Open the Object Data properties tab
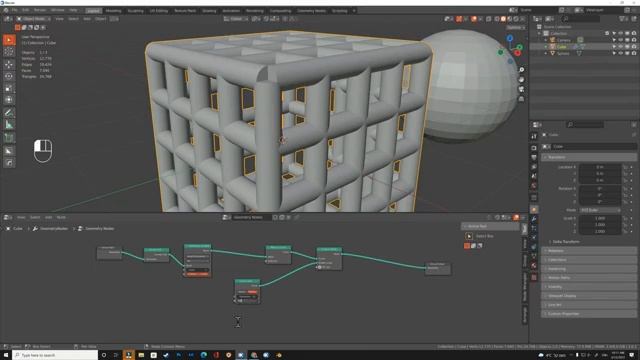 [x=534, y=256]
